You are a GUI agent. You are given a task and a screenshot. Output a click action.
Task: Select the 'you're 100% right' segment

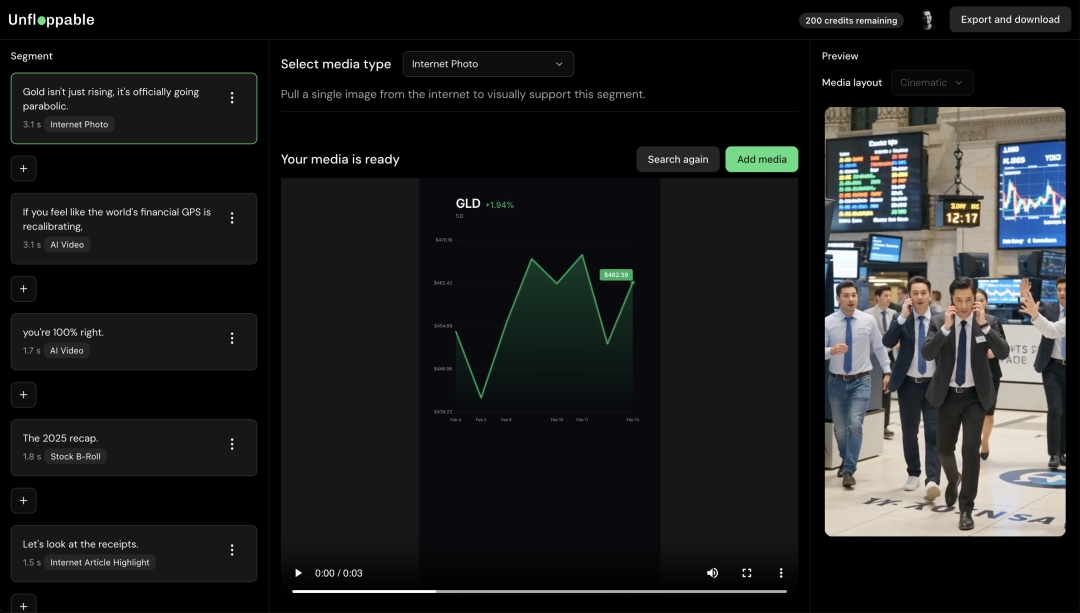120,341
